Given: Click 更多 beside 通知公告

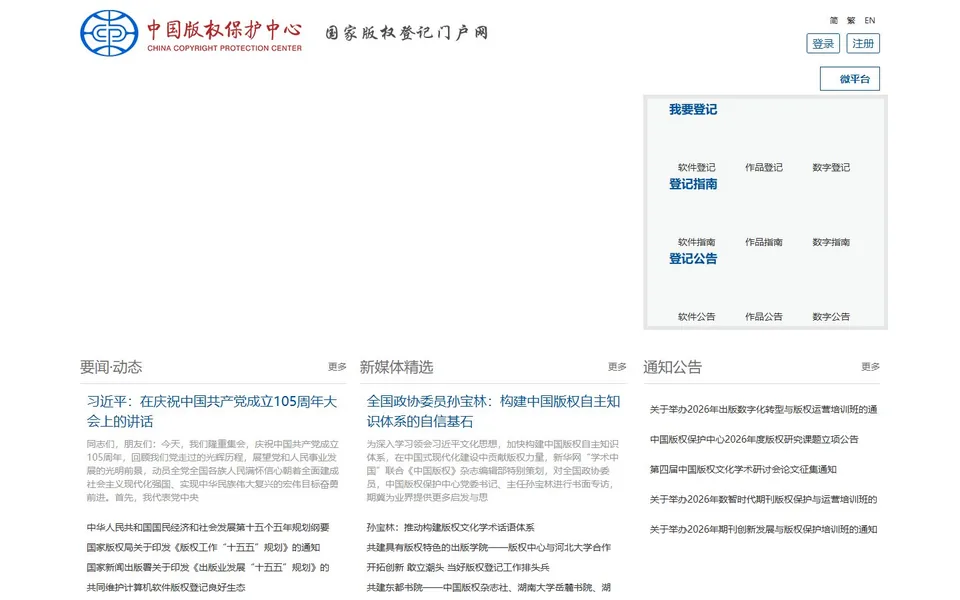Looking at the screenshot, I should click(871, 367).
